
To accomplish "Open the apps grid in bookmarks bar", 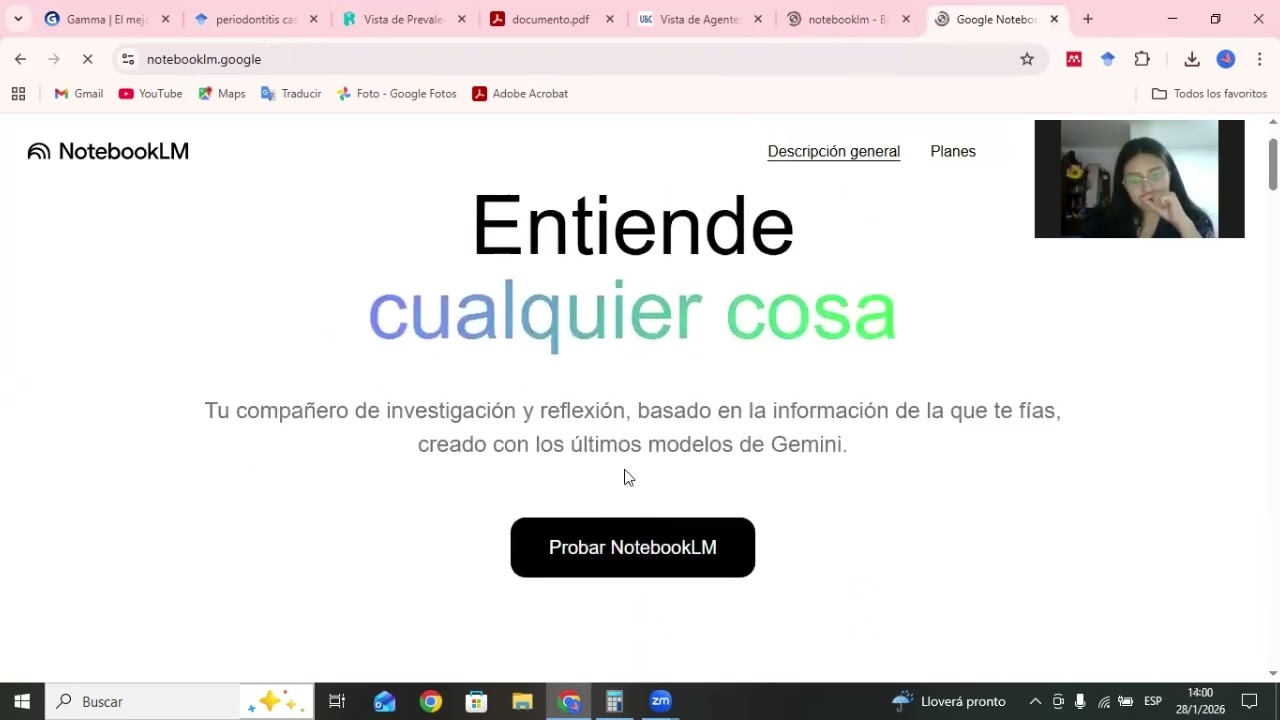I will pos(18,94).
